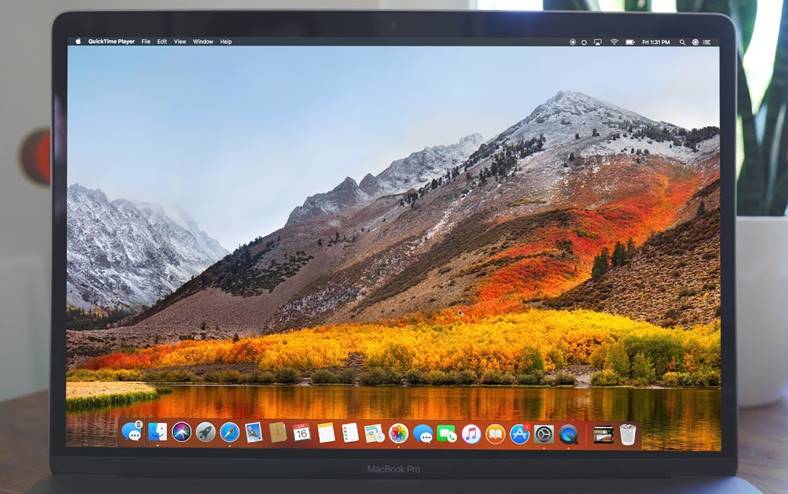This screenshot has height=494, width=788.
Task: Open Notification Center list icon
Action: [x=708, y=42]
